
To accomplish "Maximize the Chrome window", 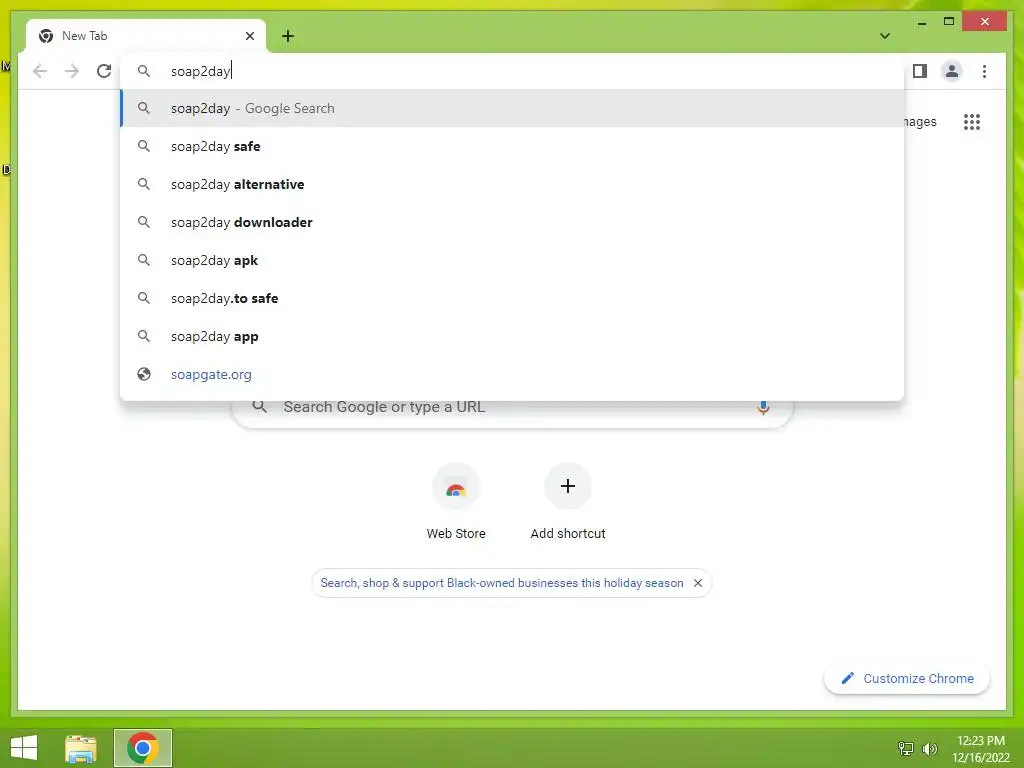I will 949,22.
